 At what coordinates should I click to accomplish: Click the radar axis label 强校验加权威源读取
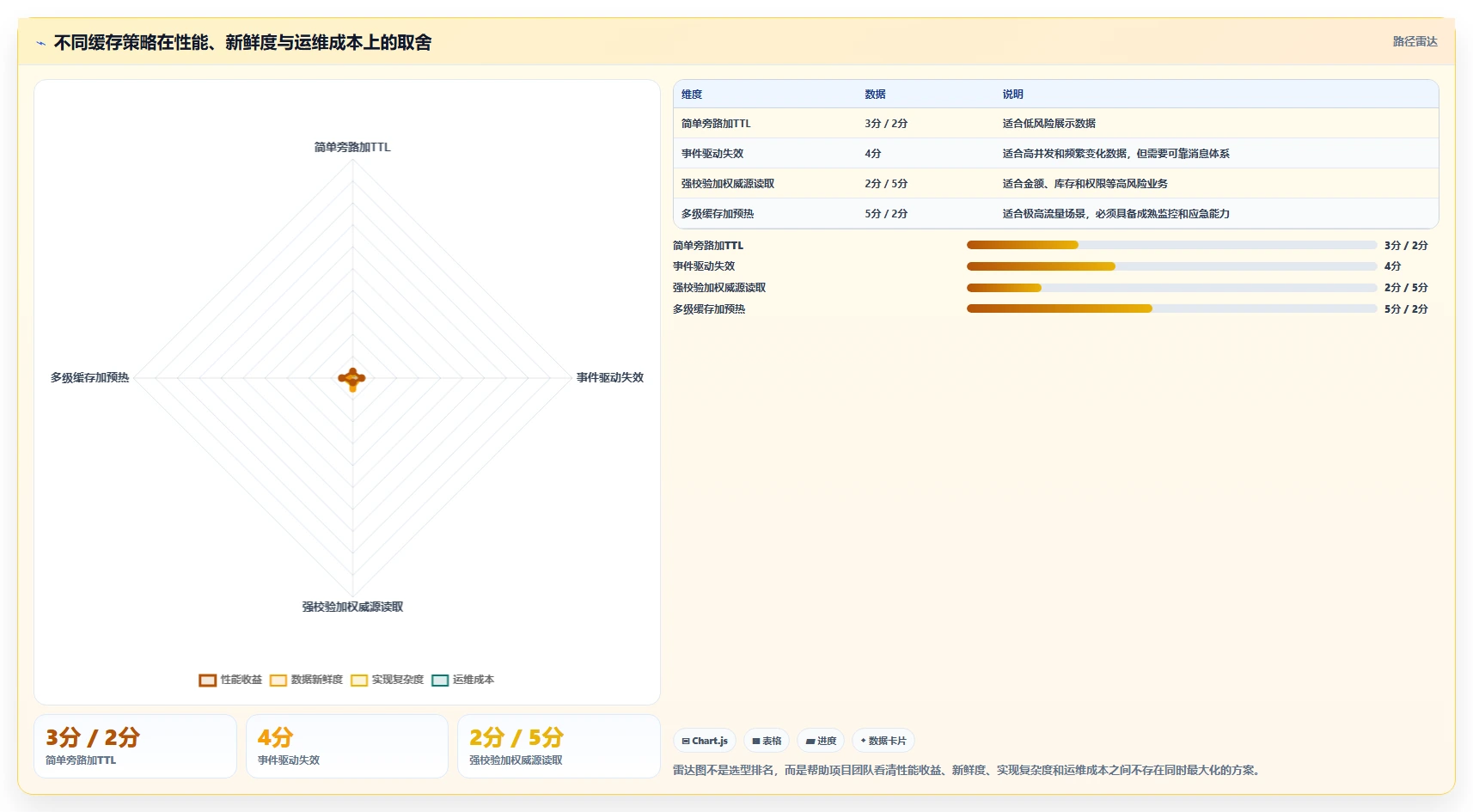352,607
